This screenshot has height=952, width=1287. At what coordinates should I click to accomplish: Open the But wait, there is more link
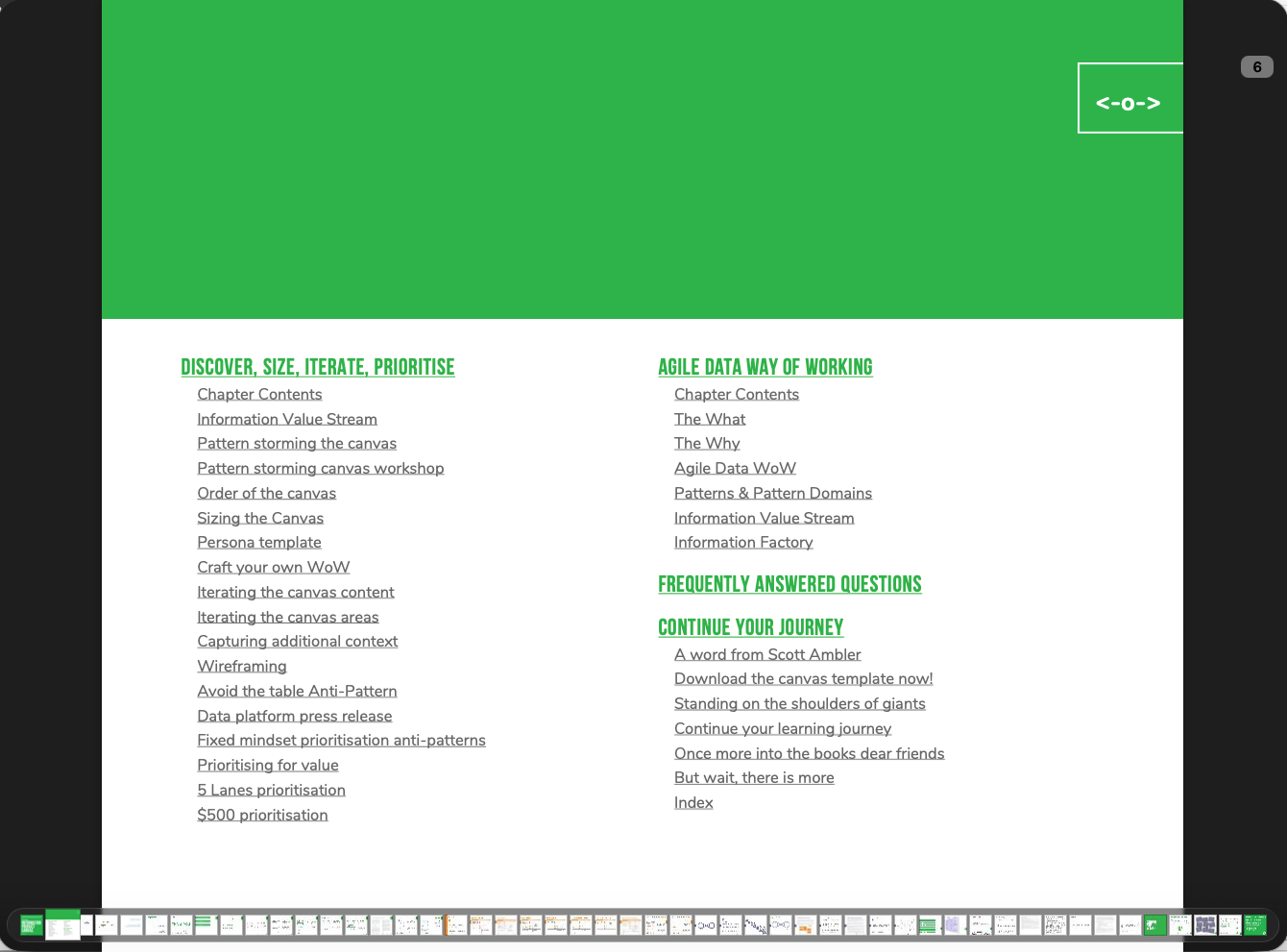pyautogui.click(x=754, y=777)
